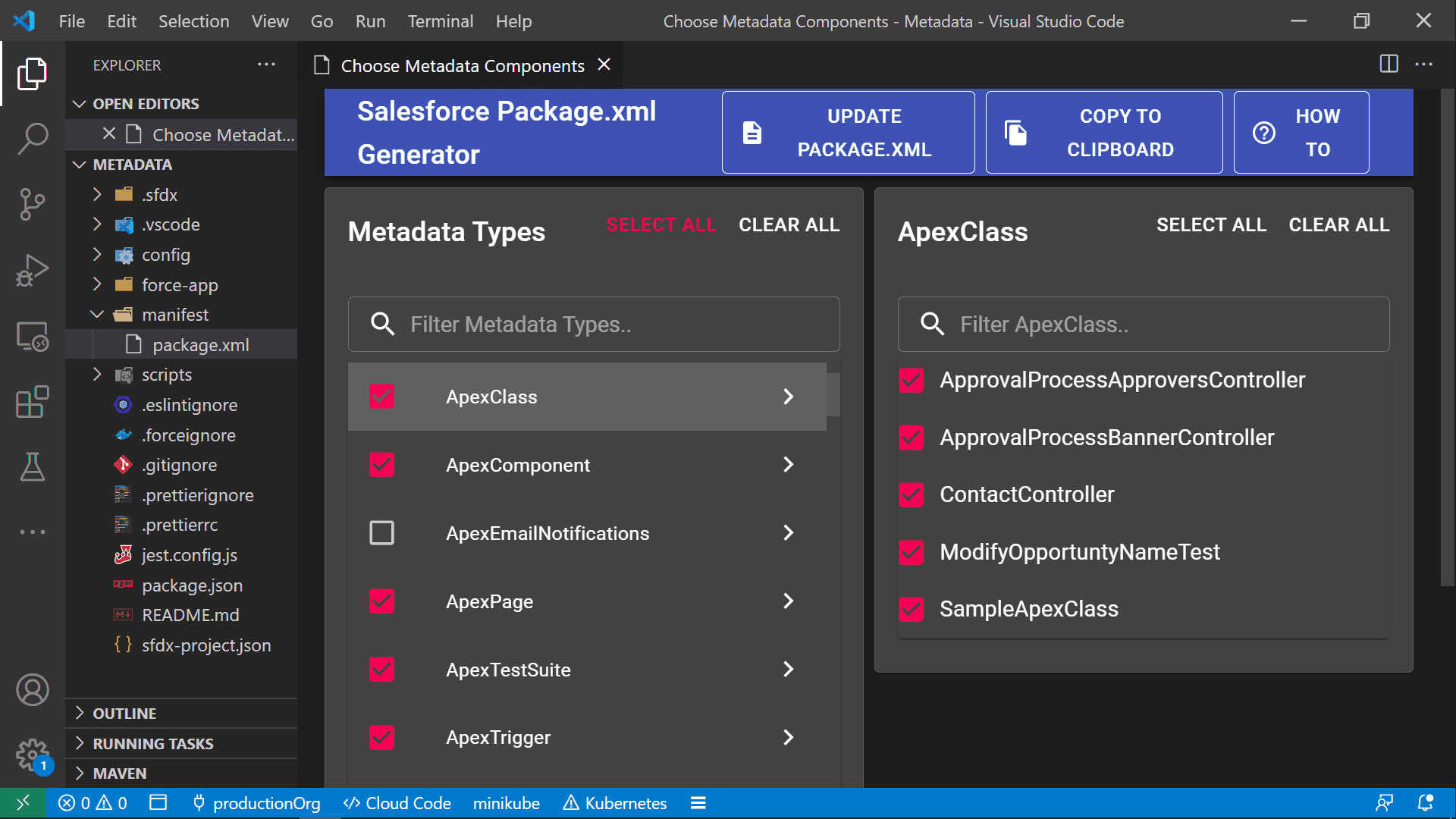This screenshot has height=819, width=1456.
Task: Clear all ApexClass selections
Action: click(1338, 225)
